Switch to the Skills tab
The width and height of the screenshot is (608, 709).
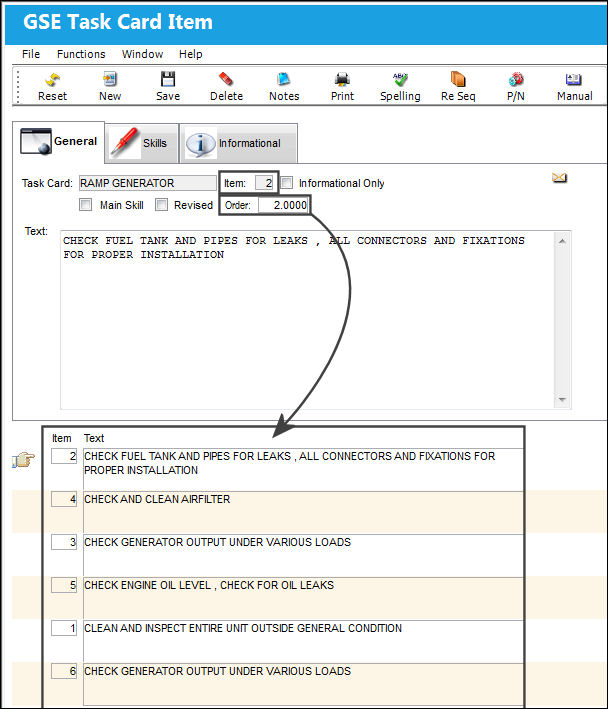point(141,143)
